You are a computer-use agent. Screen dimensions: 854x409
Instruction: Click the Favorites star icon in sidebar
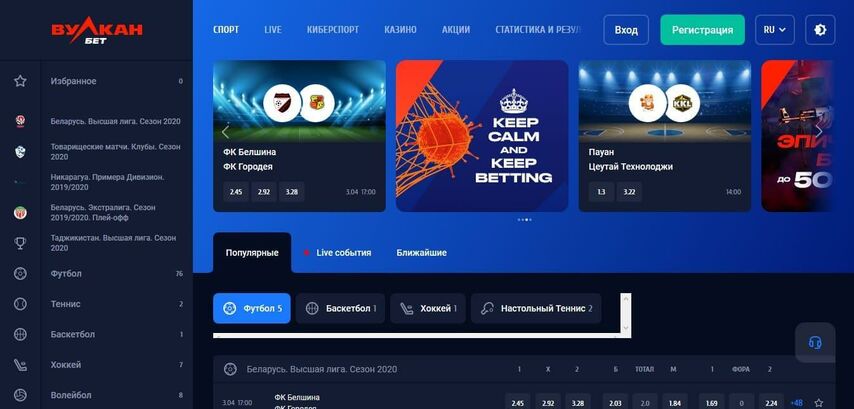pos(20,81)
